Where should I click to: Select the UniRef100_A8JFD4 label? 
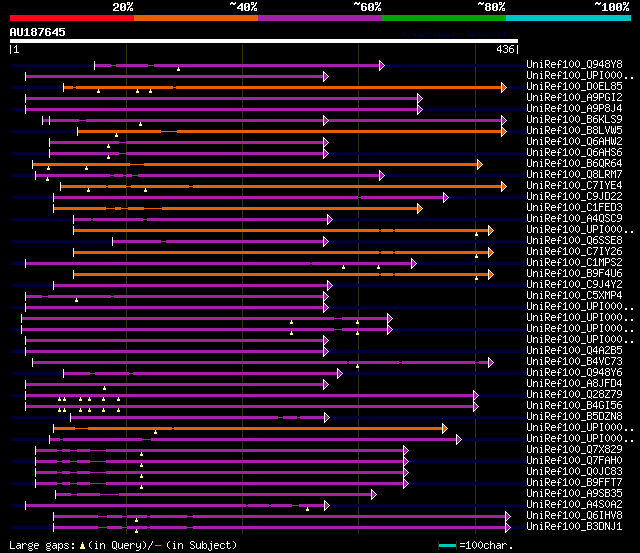574,384
